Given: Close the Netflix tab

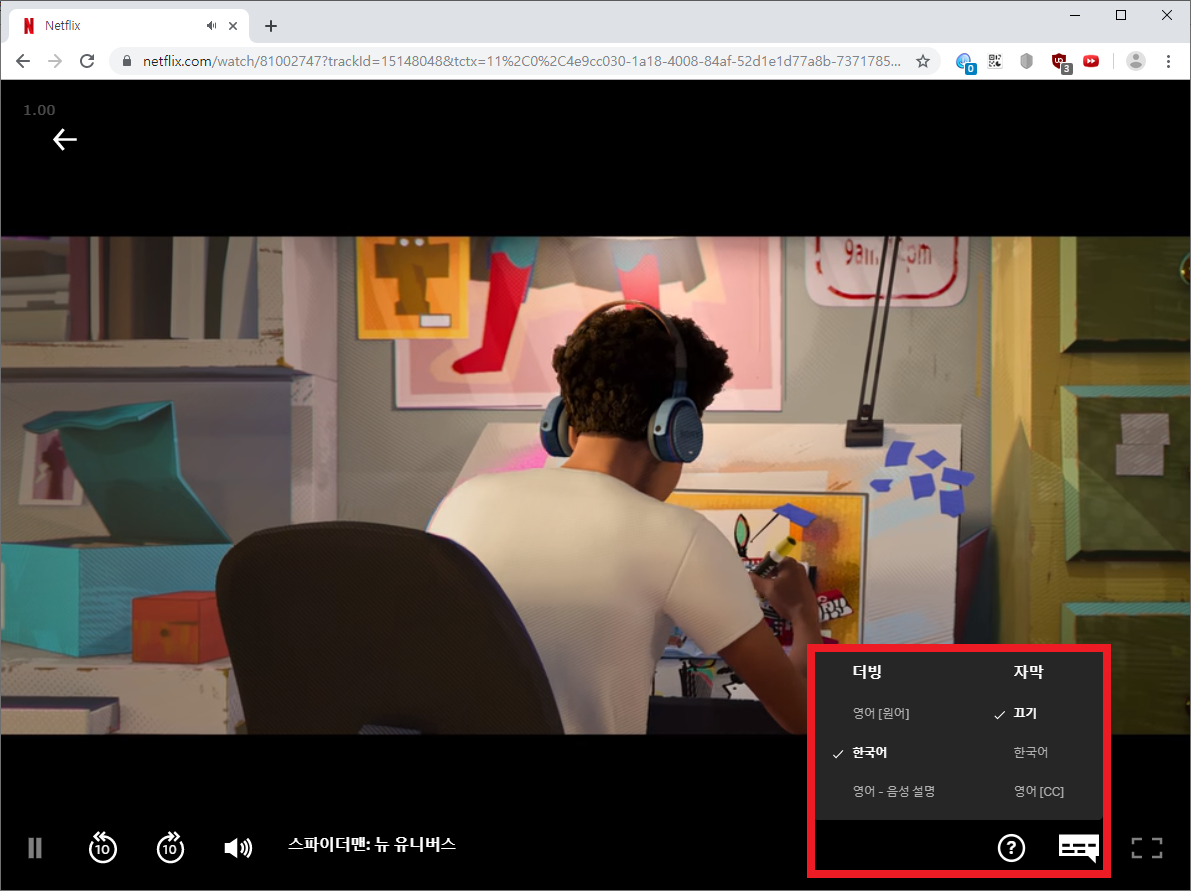Looking at the screenshot, I should [x=233, y=26].
